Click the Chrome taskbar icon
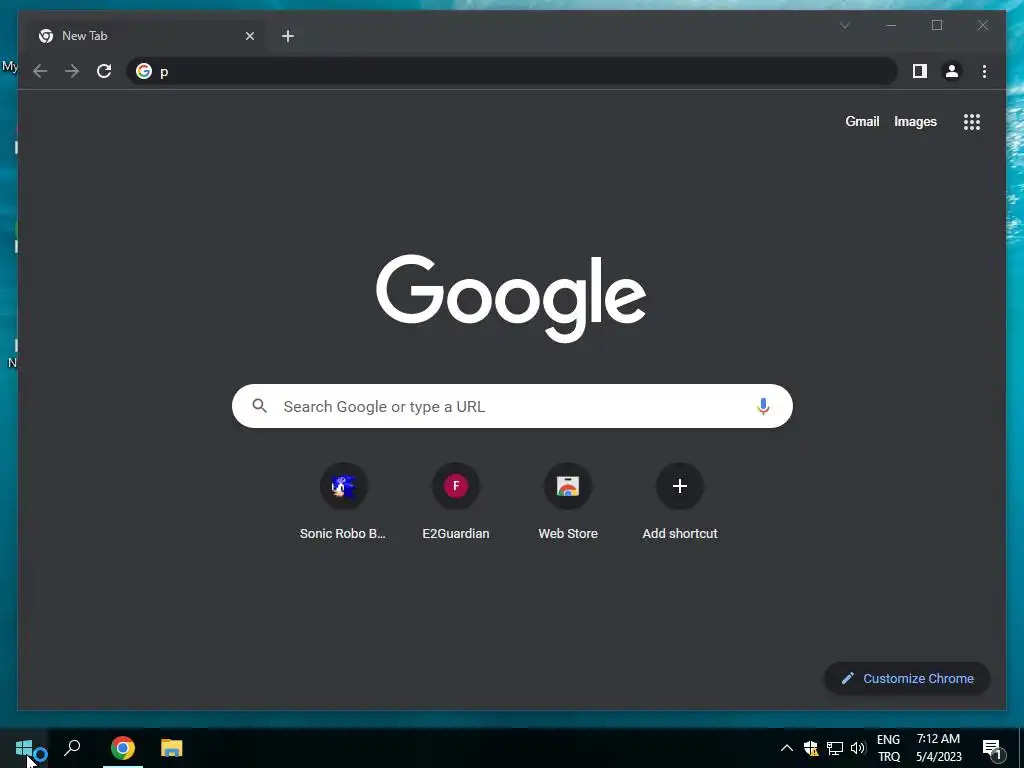This screenshot has width=1024, height=768. [x=123, y=748]
